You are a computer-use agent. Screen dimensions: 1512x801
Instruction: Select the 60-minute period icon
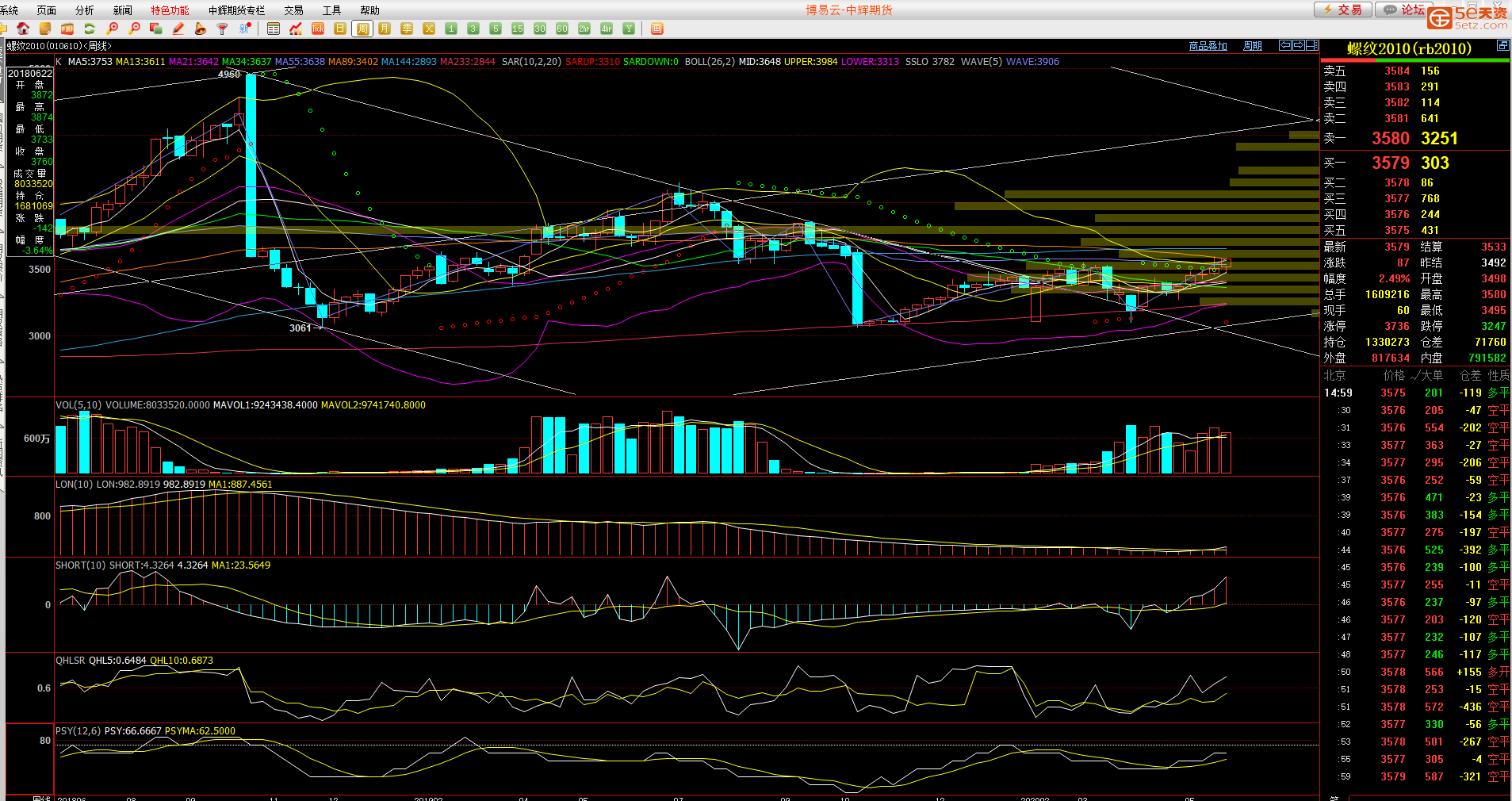click(x=562, y=29)
